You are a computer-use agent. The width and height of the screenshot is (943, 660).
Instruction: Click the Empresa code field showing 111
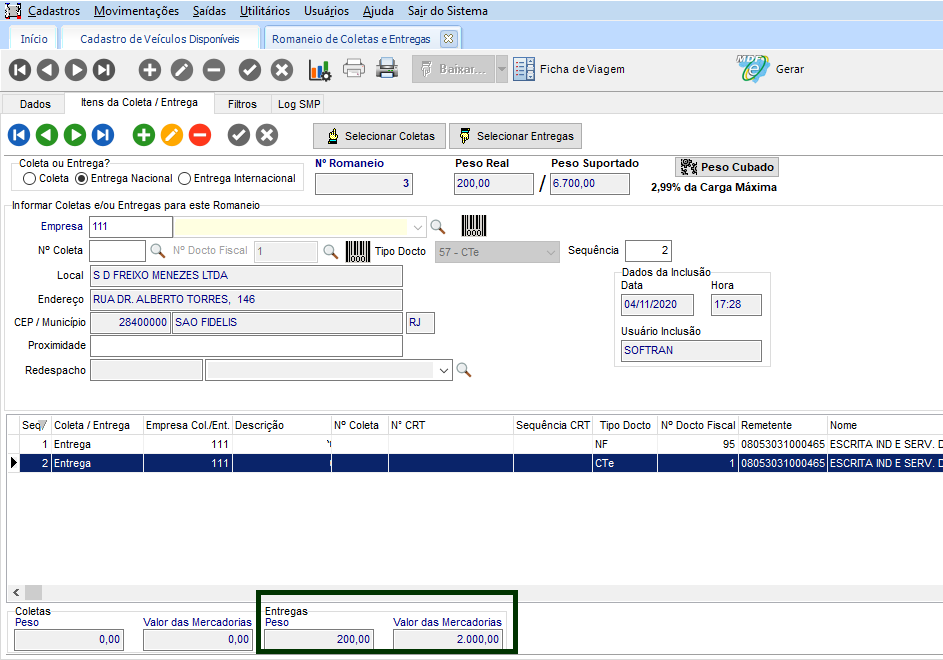[x=131, y=227]
